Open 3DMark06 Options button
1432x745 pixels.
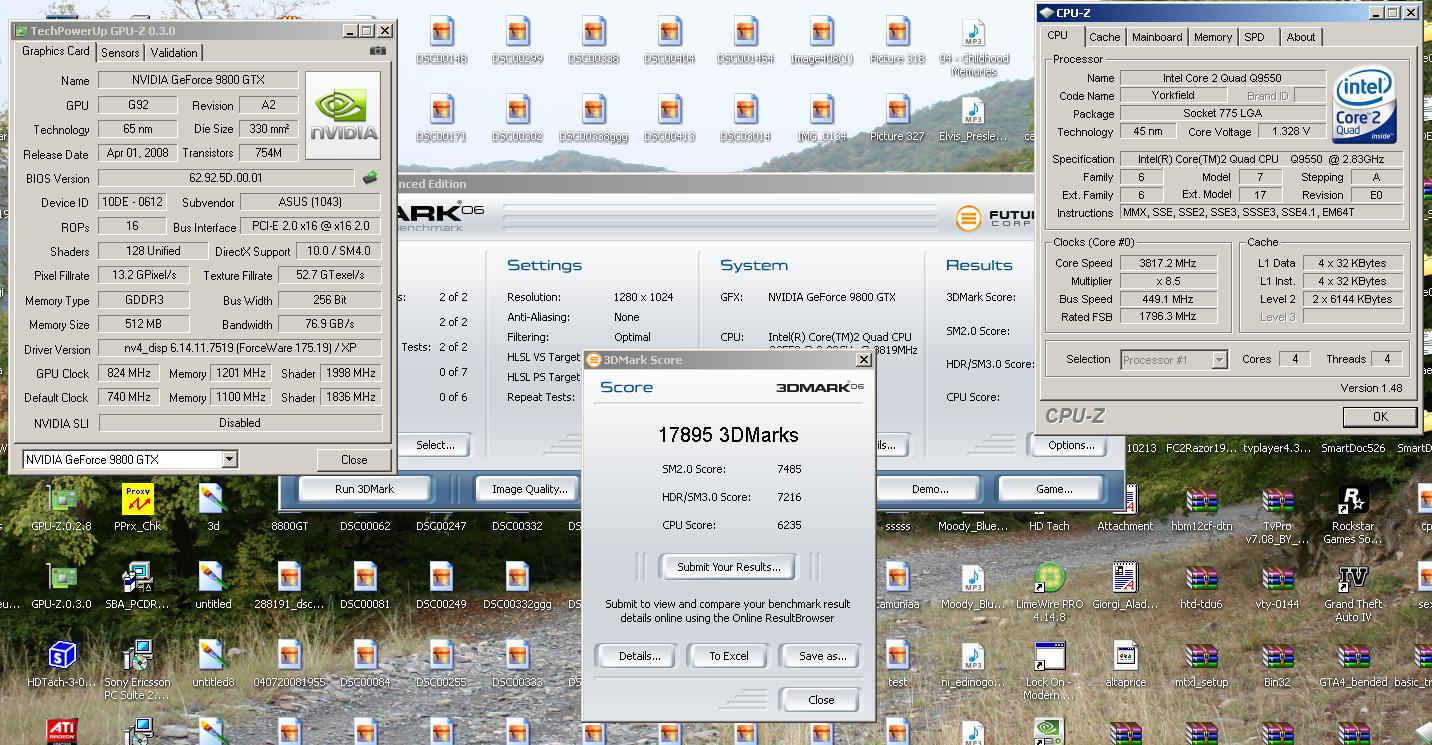click(1072, 445)
